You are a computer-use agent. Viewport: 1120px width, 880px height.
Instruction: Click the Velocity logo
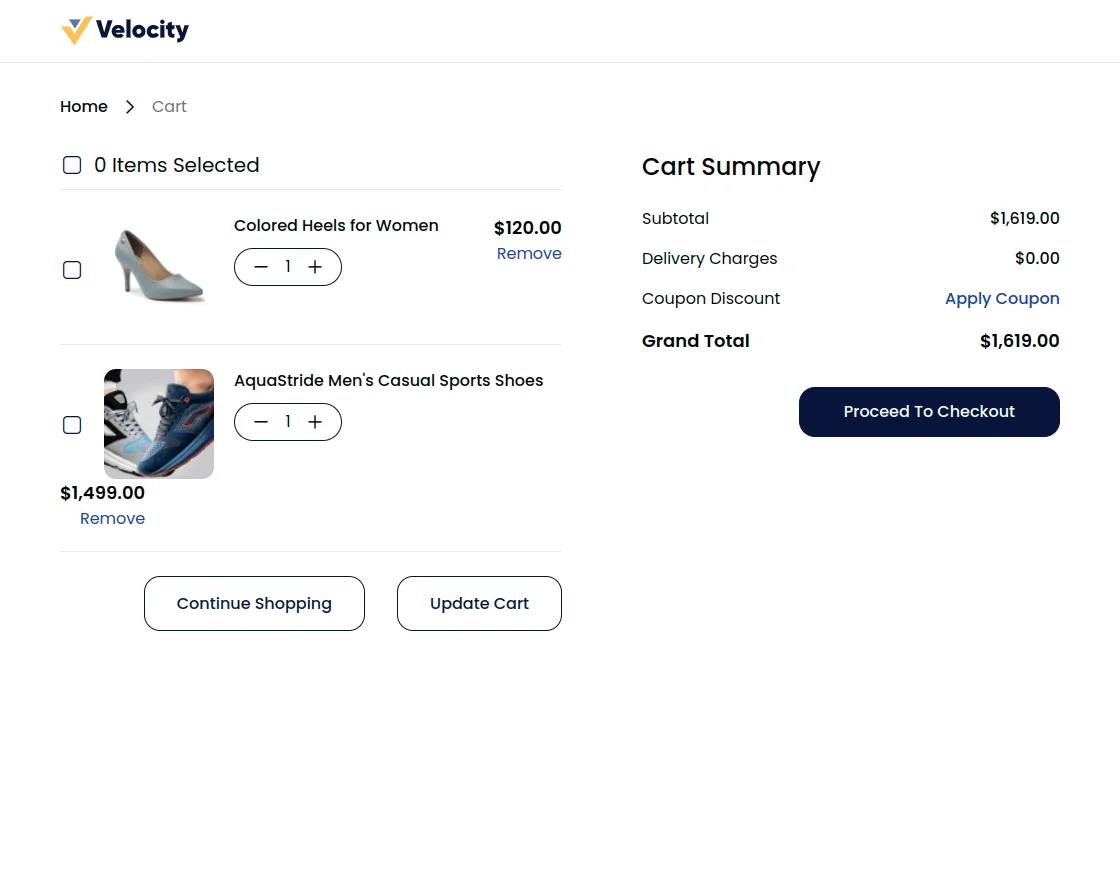click(125, 30)
